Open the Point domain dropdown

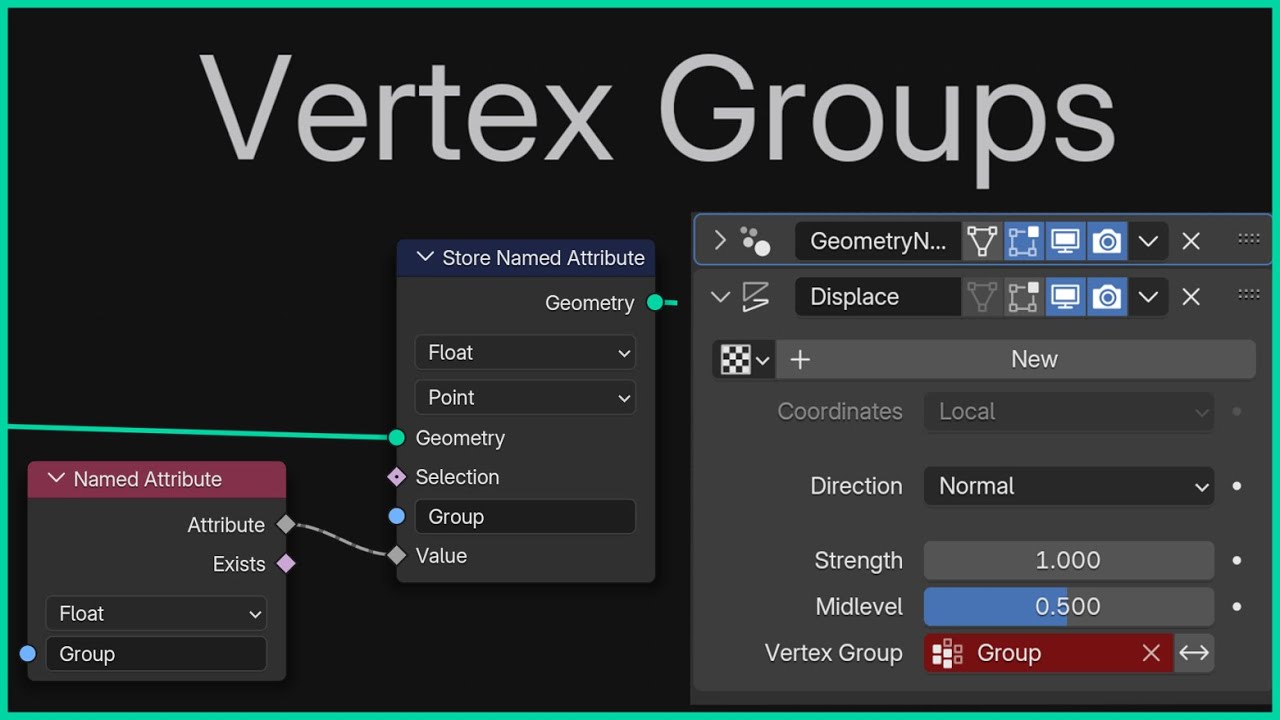[525, 397]
